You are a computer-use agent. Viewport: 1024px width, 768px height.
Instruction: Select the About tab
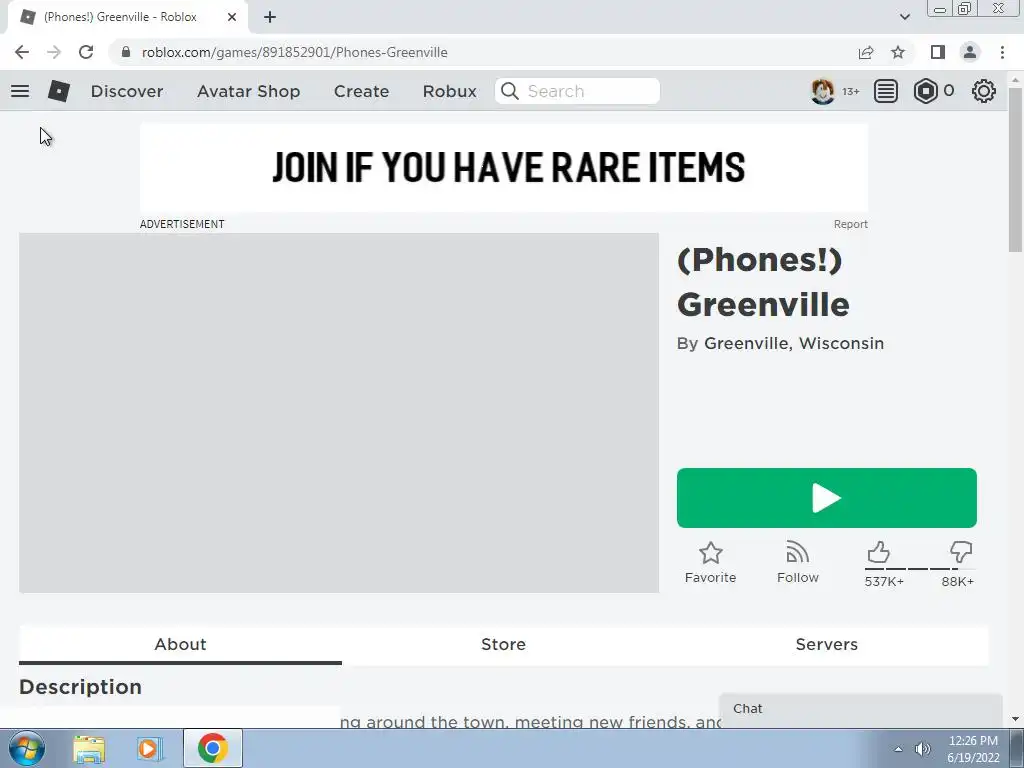pos(180,645)
